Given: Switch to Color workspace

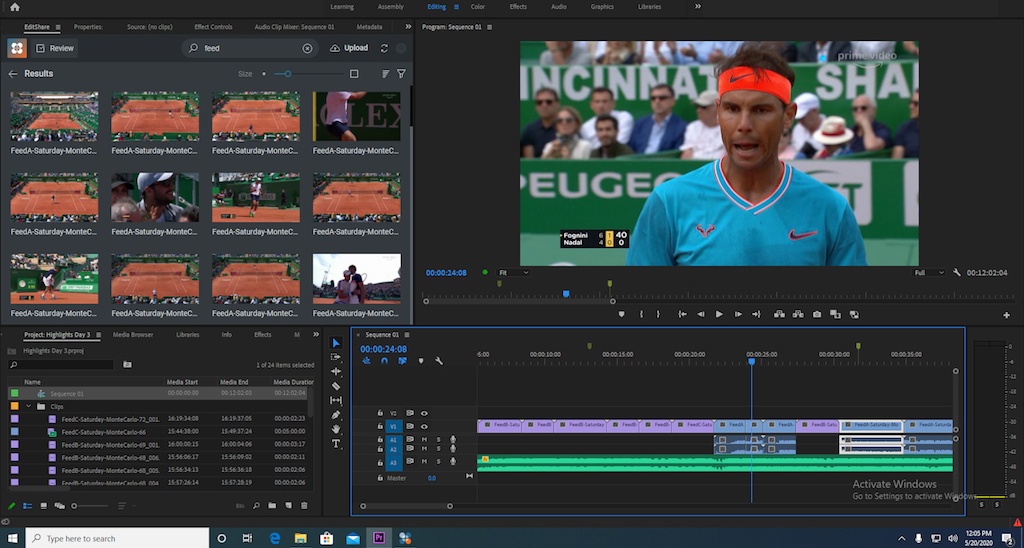Looking at the screenshot, I should click(x=478, y=7).
